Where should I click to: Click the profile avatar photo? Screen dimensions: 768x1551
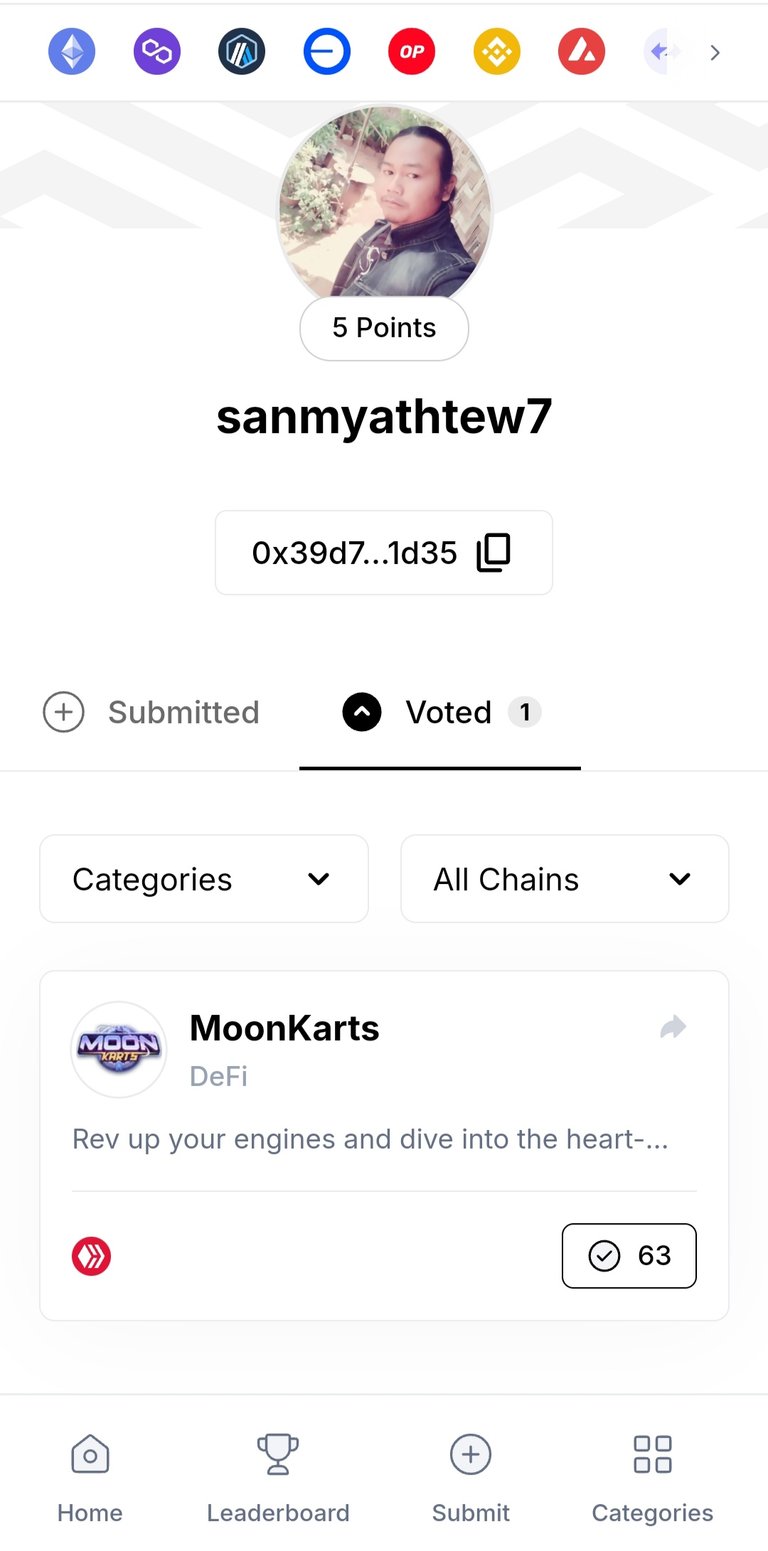[384, 205]
